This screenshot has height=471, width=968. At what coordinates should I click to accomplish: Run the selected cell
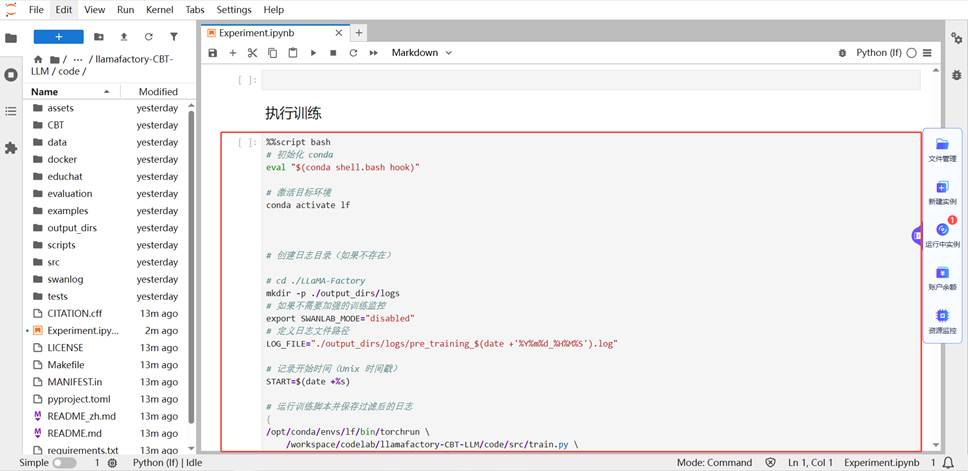(x=313, y=53)
